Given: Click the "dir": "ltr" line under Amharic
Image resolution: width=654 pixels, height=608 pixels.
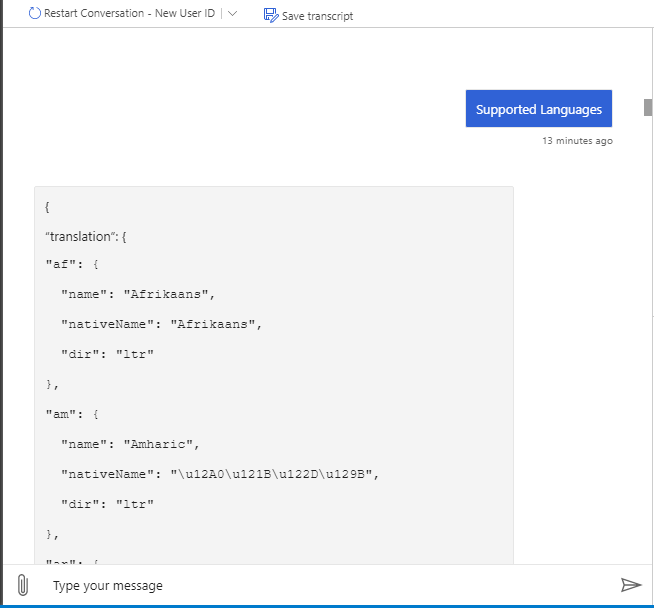Looking at the screenshot, I should (x=107, y=505).
